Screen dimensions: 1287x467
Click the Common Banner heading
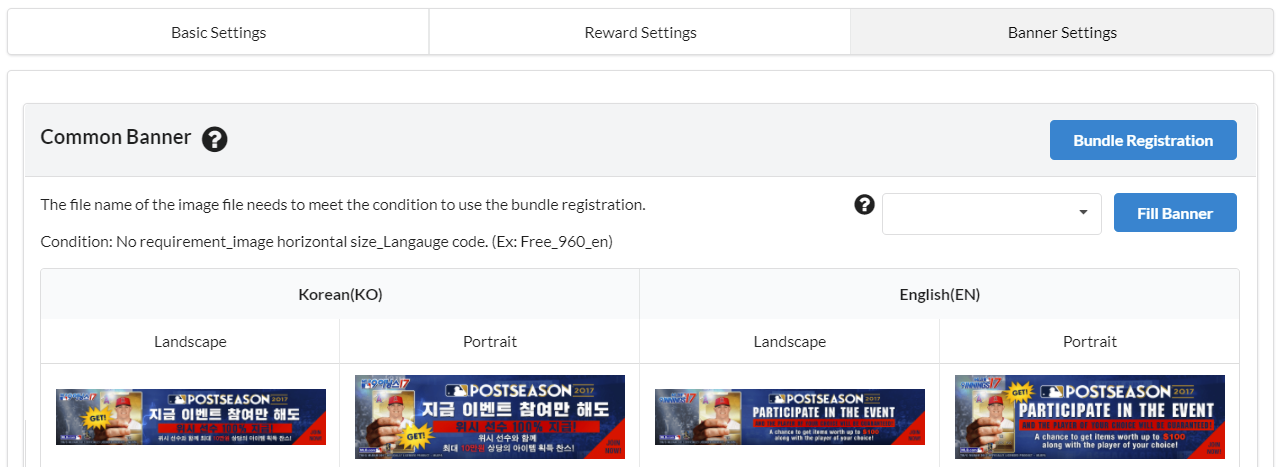(x=116, y=137)
